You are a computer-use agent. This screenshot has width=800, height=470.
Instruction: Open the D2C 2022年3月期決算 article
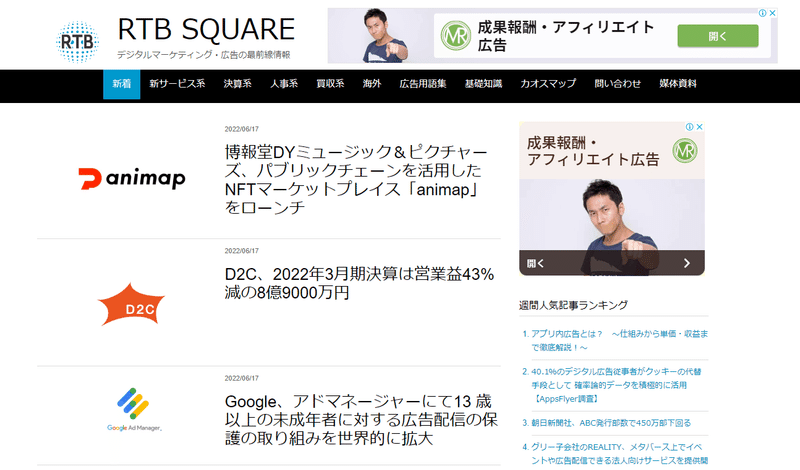(359, 283)
